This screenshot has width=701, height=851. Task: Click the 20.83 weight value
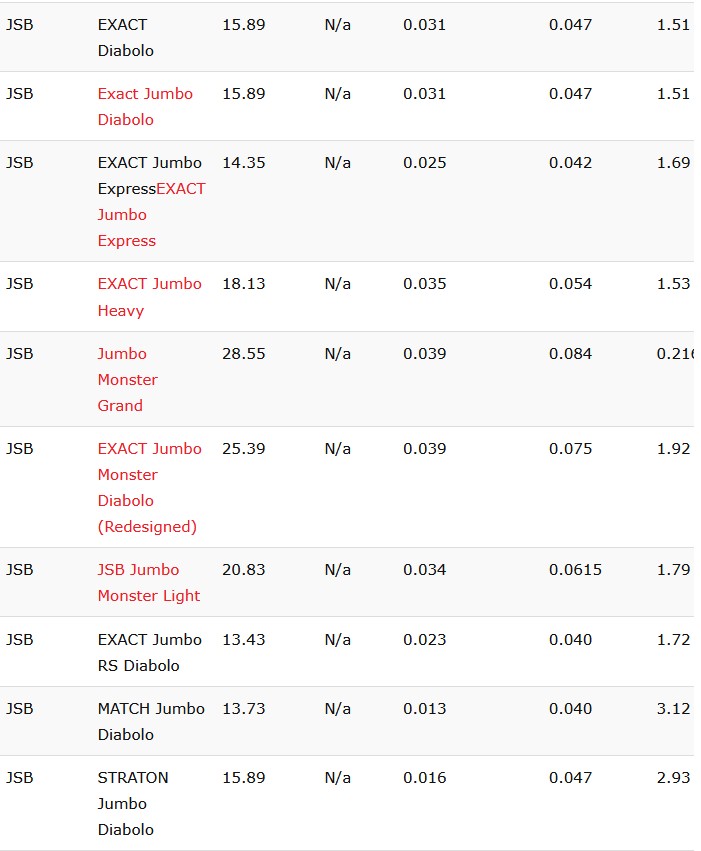tap(244, 570)
